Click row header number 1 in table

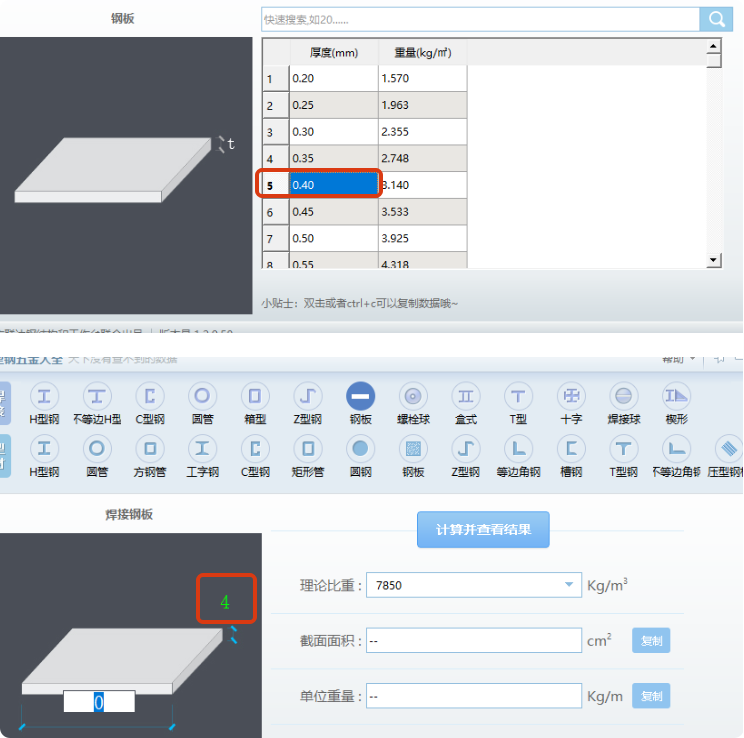[x=276, y=78]
